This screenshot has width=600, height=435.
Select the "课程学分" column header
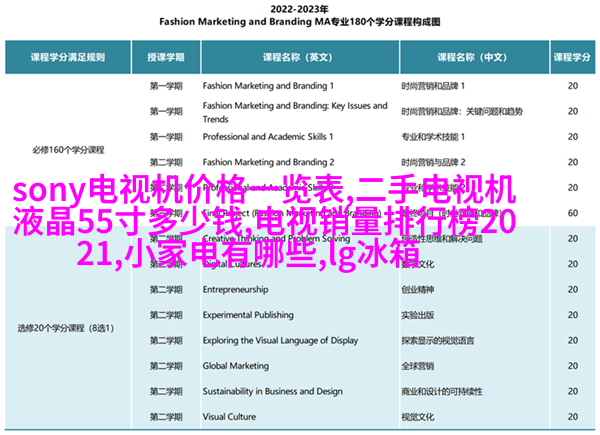coord(572,57)
